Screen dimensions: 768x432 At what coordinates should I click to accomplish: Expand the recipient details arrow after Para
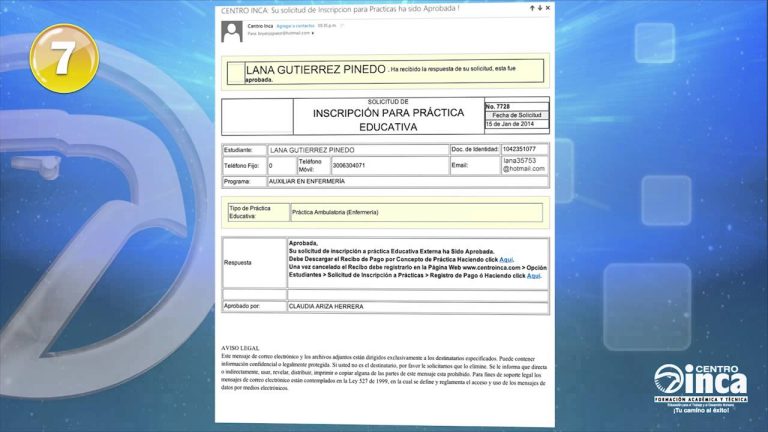click(313, 33)
